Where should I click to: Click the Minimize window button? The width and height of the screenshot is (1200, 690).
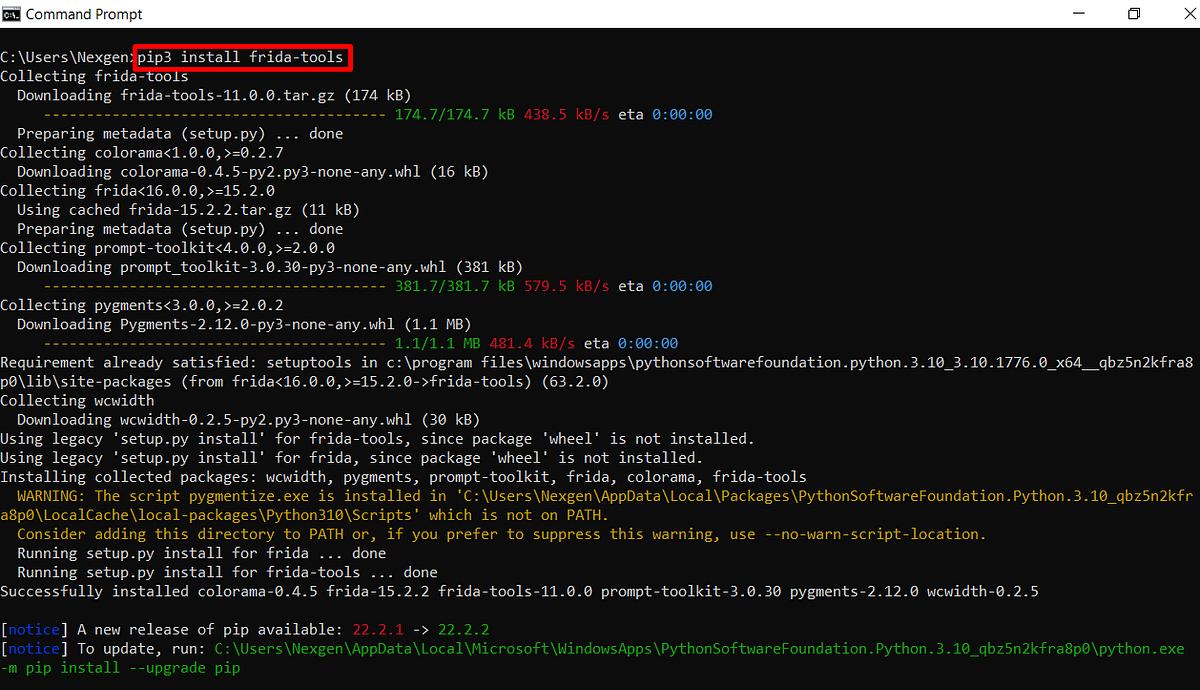coord(1078,13)
